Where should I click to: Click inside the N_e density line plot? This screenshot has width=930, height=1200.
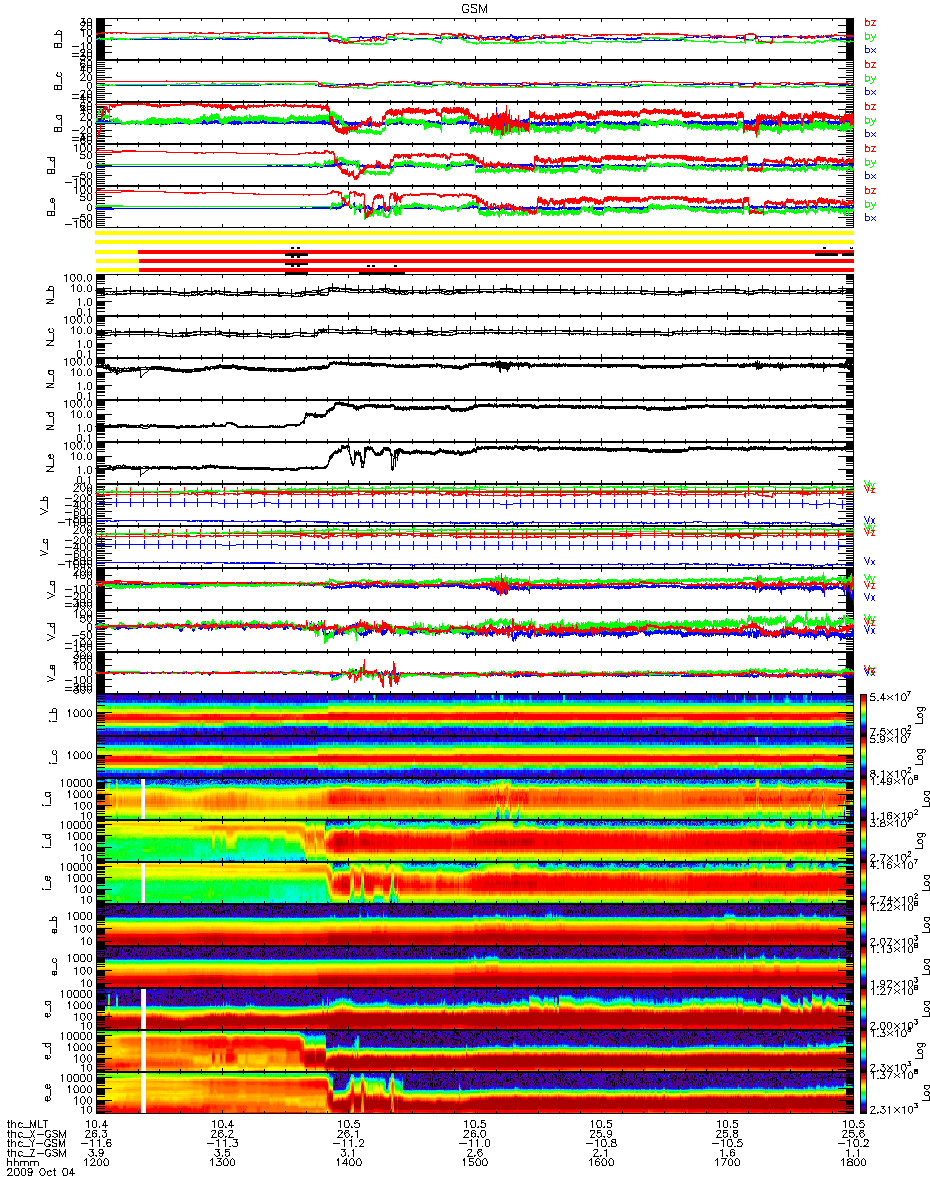pyautogui.click(x=474, y=463)
